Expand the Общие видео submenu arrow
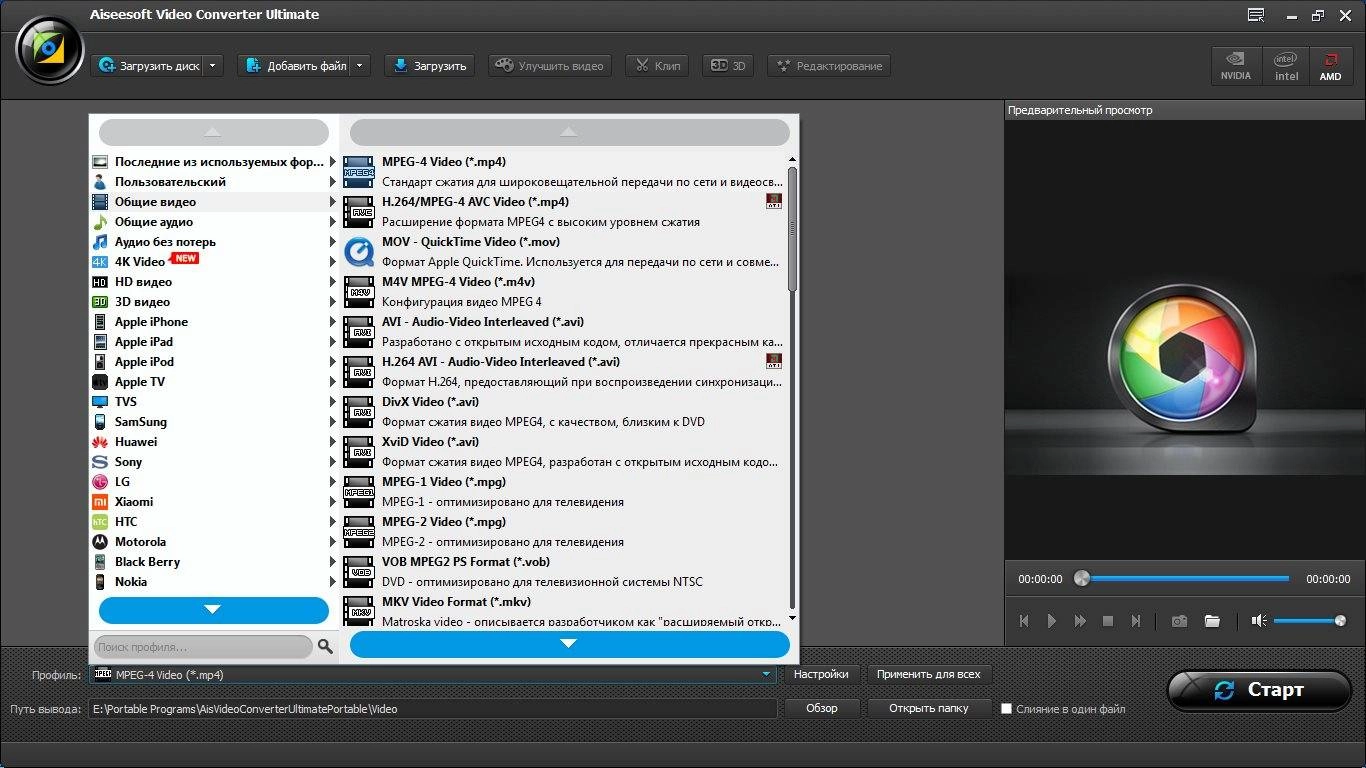1366x768 pixels. pyautogui.click(x=333, y=202)
